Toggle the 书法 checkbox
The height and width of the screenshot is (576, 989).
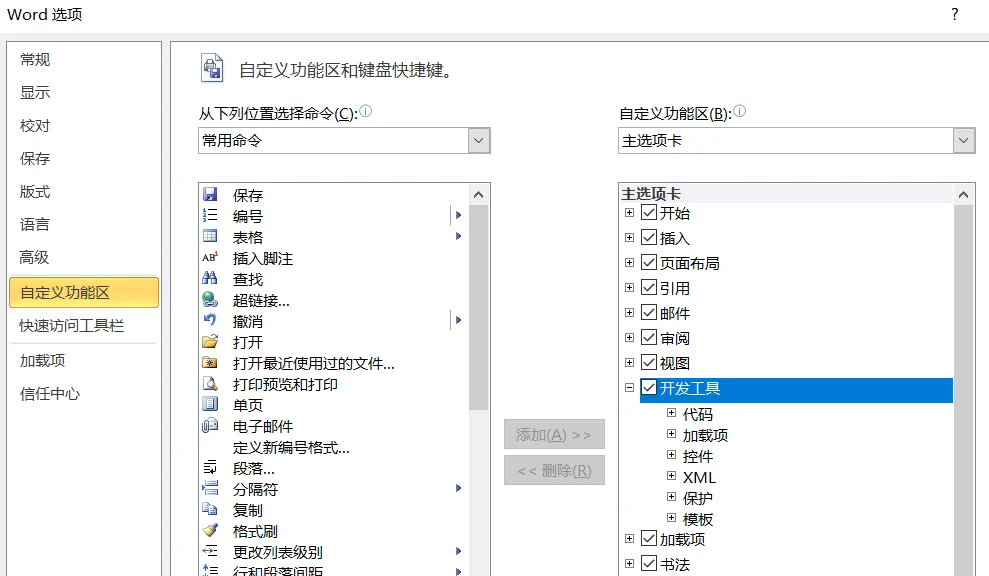pos(648,563)
